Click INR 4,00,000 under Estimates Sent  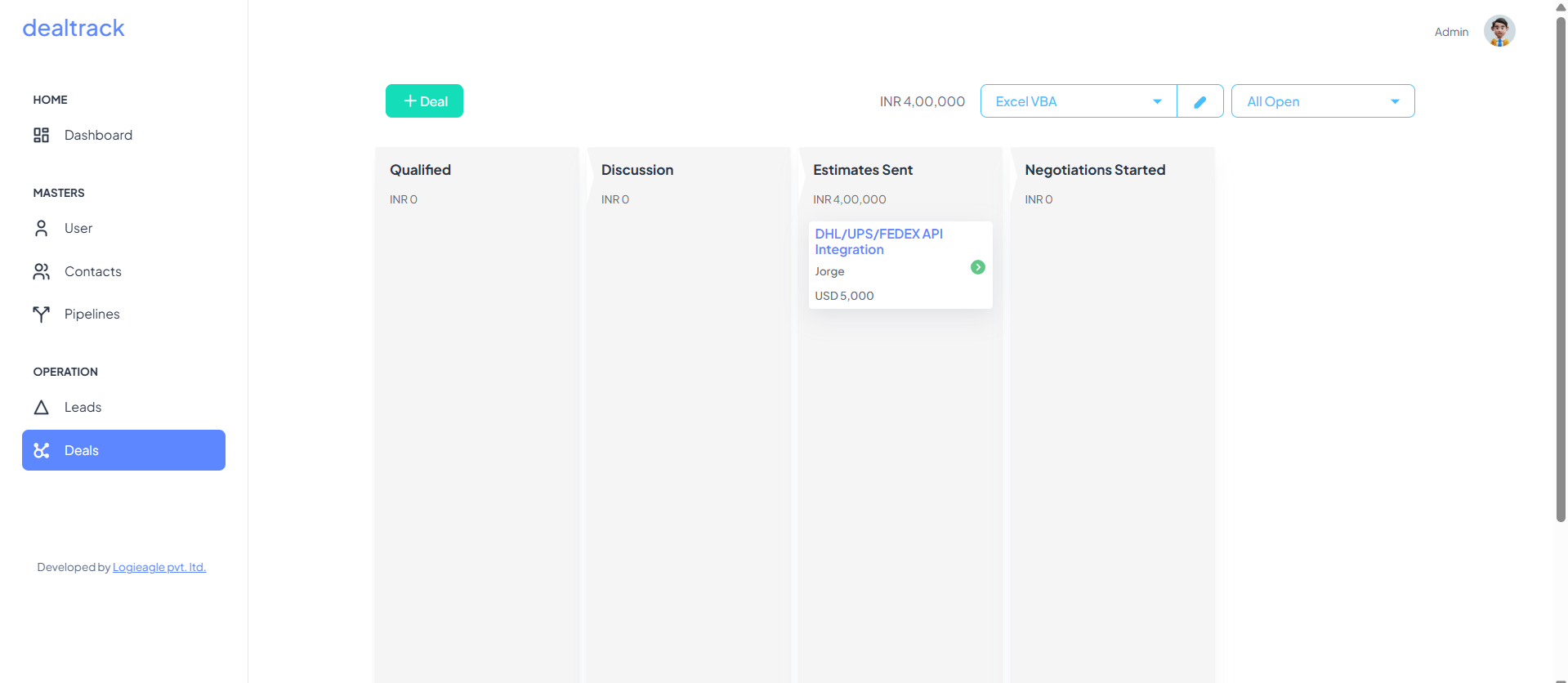tap(849, 199)
